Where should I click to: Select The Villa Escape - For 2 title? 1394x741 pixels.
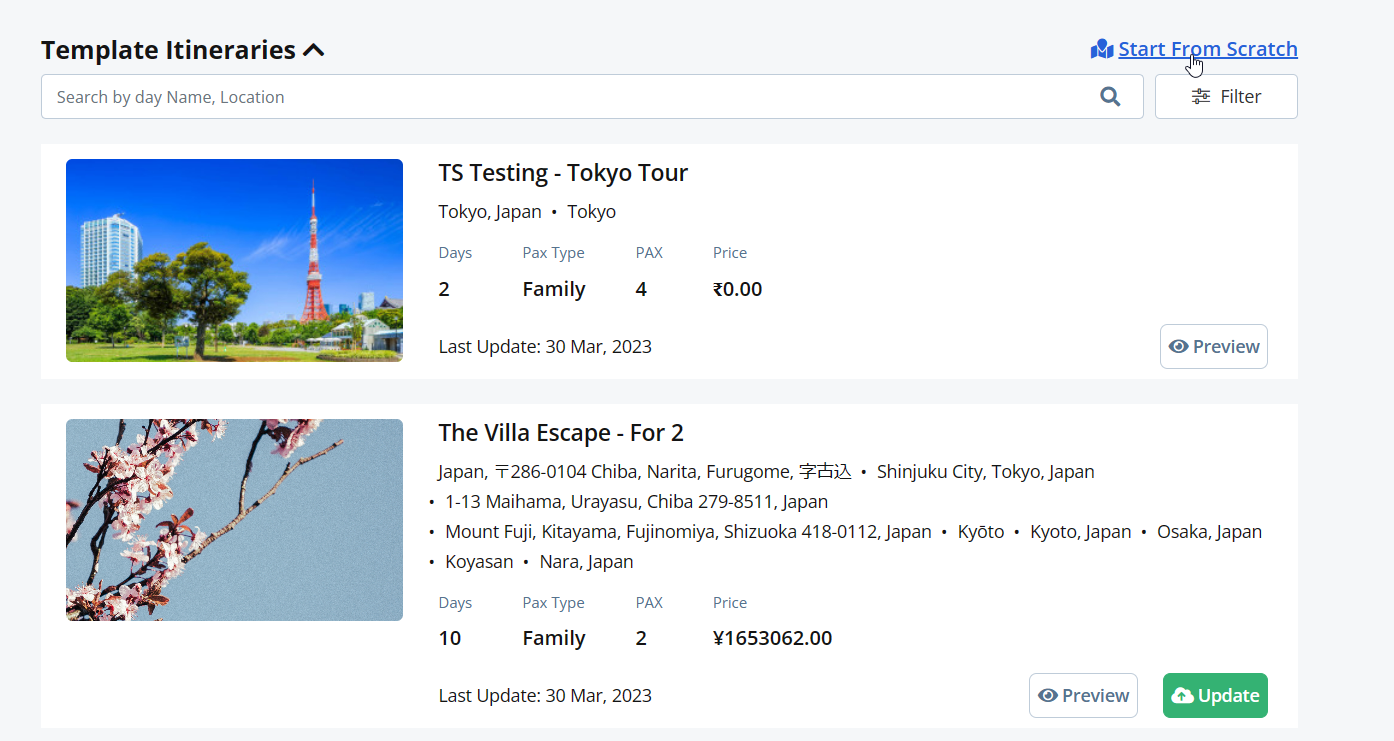pos(561,433)
